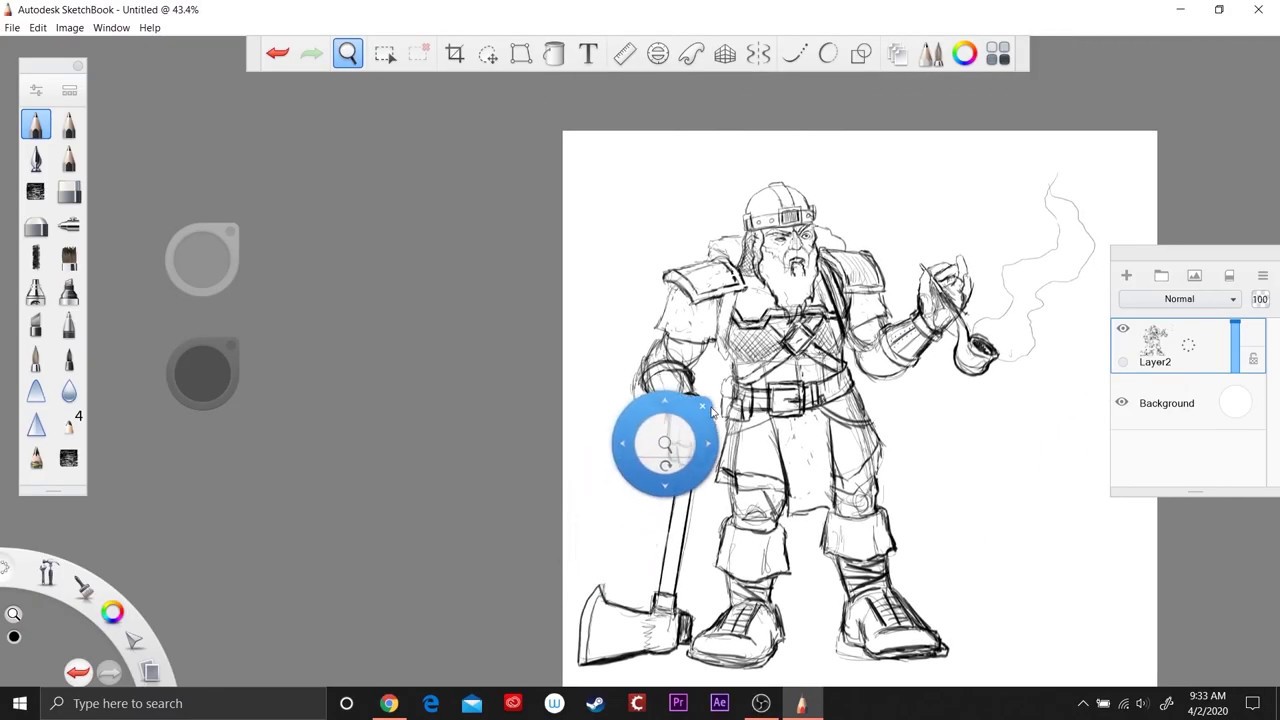Select the airbrush tool in brush palette
The image size is (1280, 720).
[69, 226]
